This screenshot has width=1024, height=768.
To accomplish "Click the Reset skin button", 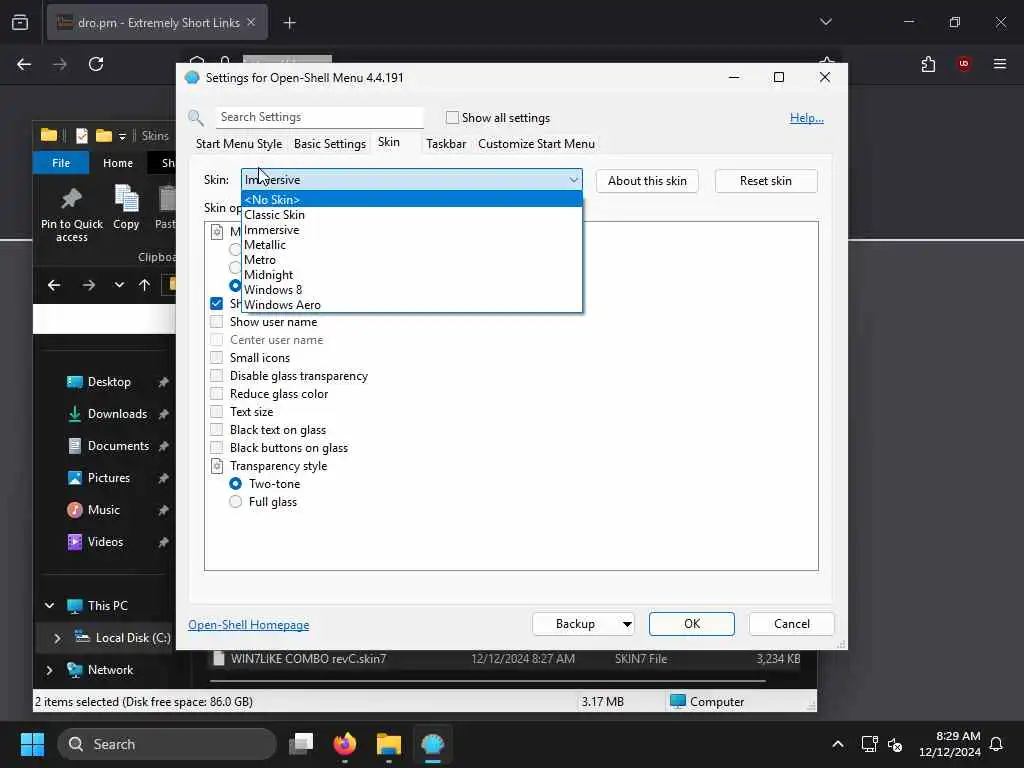I will (x=765, y=181).
